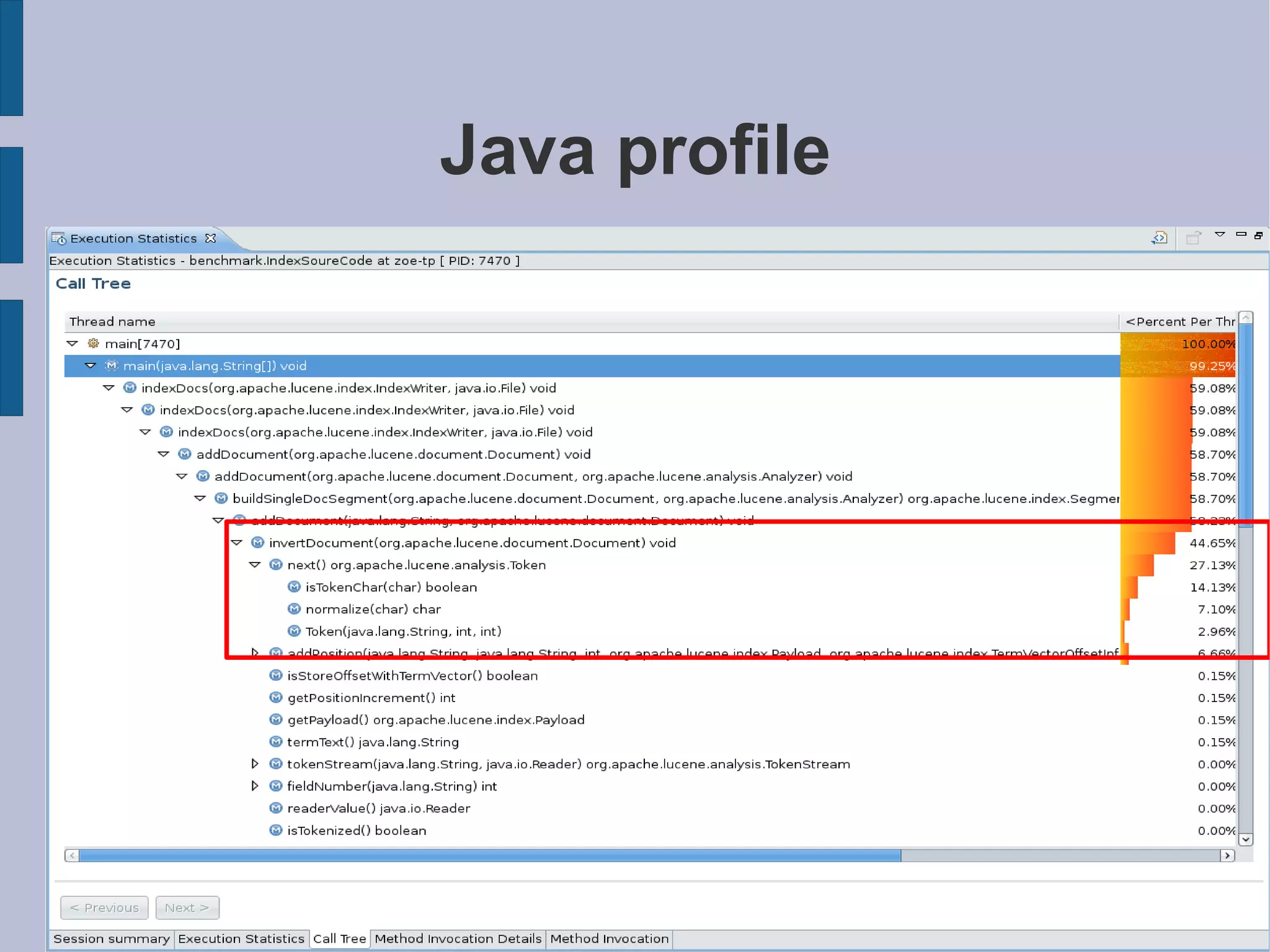The height and width of the screenshot is (952, 1270).
Task: Click the method icon beside isTokenChar(char) boolean
Action: point(294,587)
